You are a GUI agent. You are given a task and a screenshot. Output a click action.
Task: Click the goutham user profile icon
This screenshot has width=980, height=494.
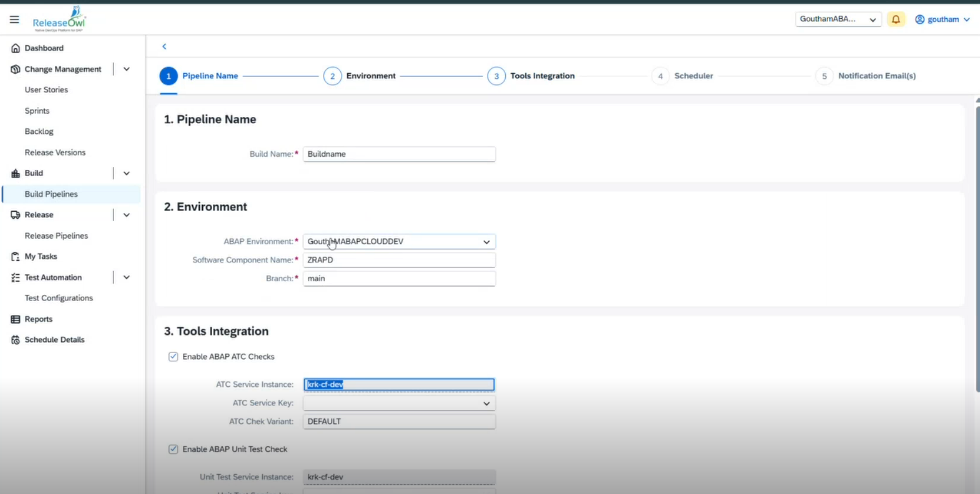[x=920, y=19]
